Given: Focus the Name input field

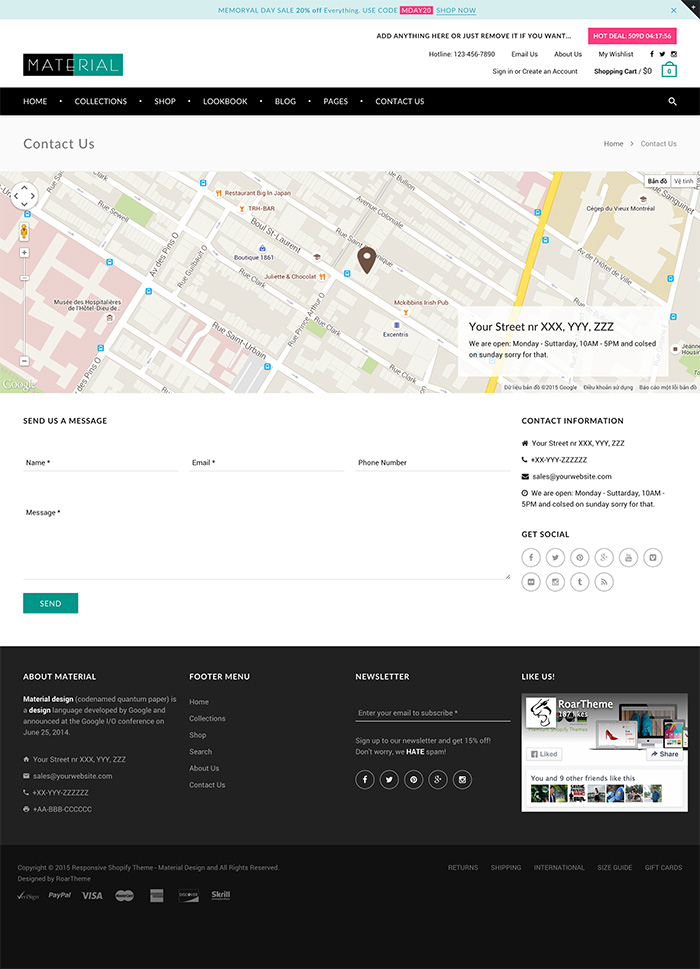Looking at the screenshot, I should [x=101, y=462].
